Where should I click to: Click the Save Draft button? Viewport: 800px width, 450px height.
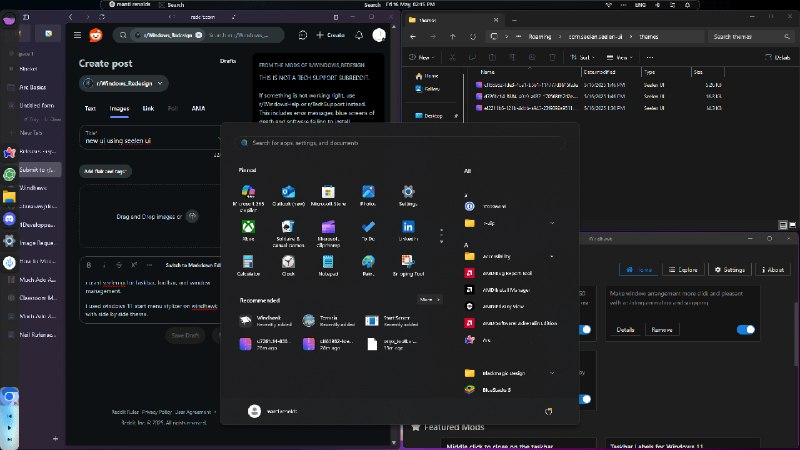[x=185, y=335]
